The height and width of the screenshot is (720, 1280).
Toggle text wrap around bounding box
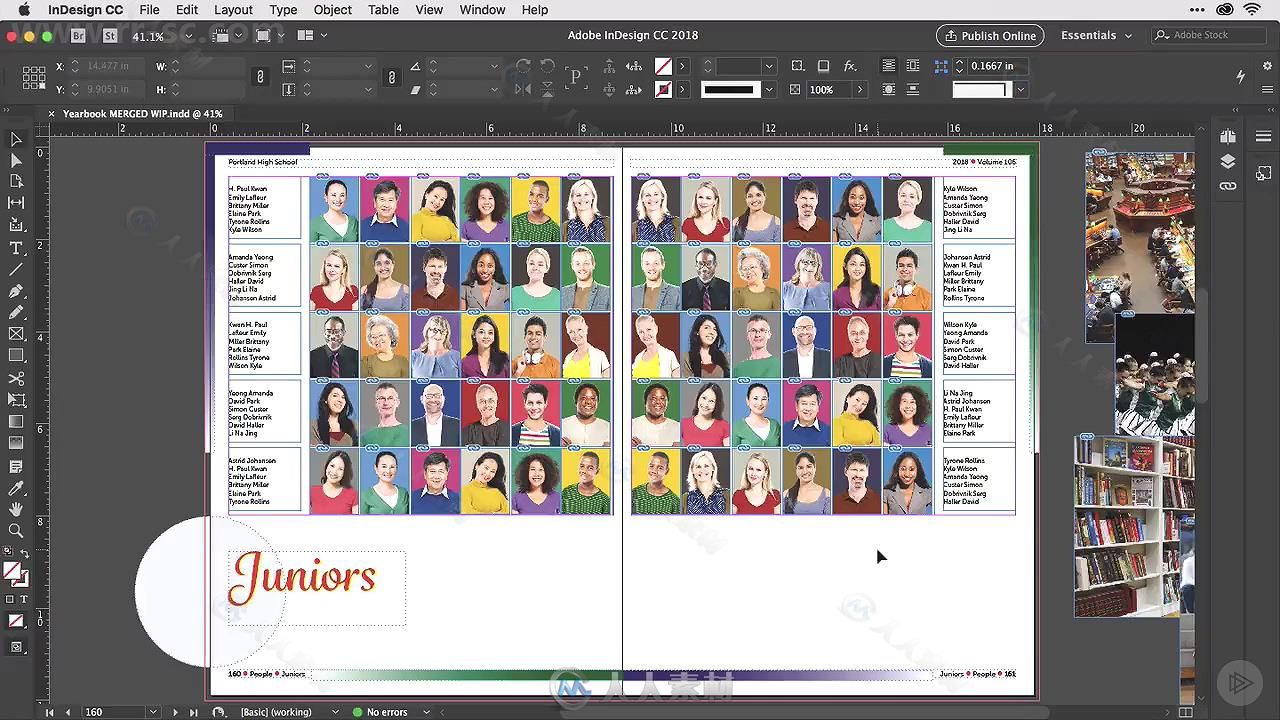pos(913,66)
